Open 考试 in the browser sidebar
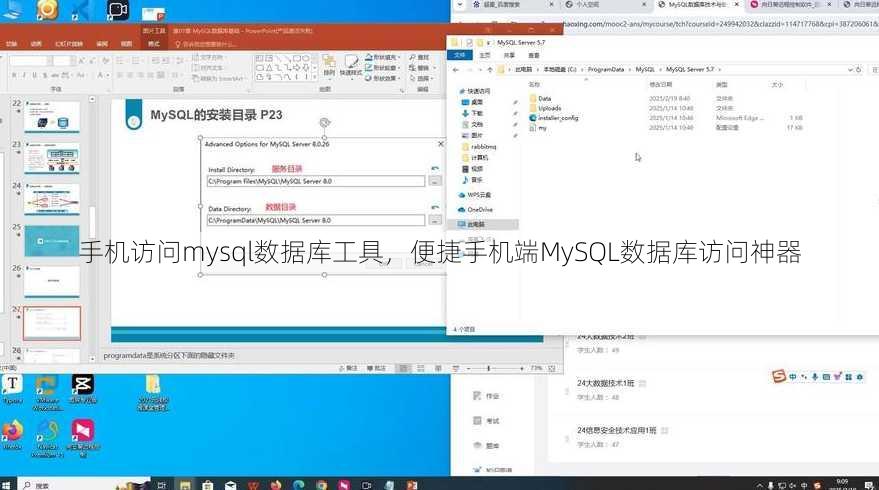879x490 pixels. [486, 421]
